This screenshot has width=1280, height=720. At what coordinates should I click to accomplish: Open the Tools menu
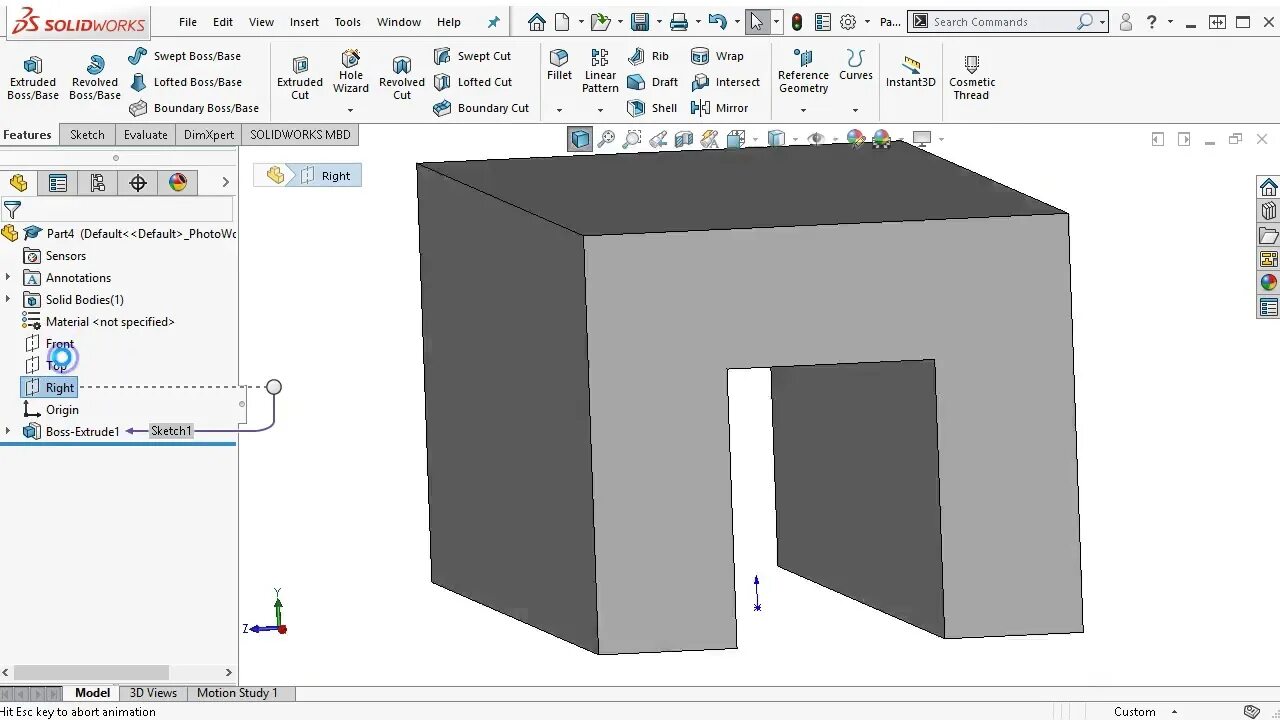click(x=348, y=22)
